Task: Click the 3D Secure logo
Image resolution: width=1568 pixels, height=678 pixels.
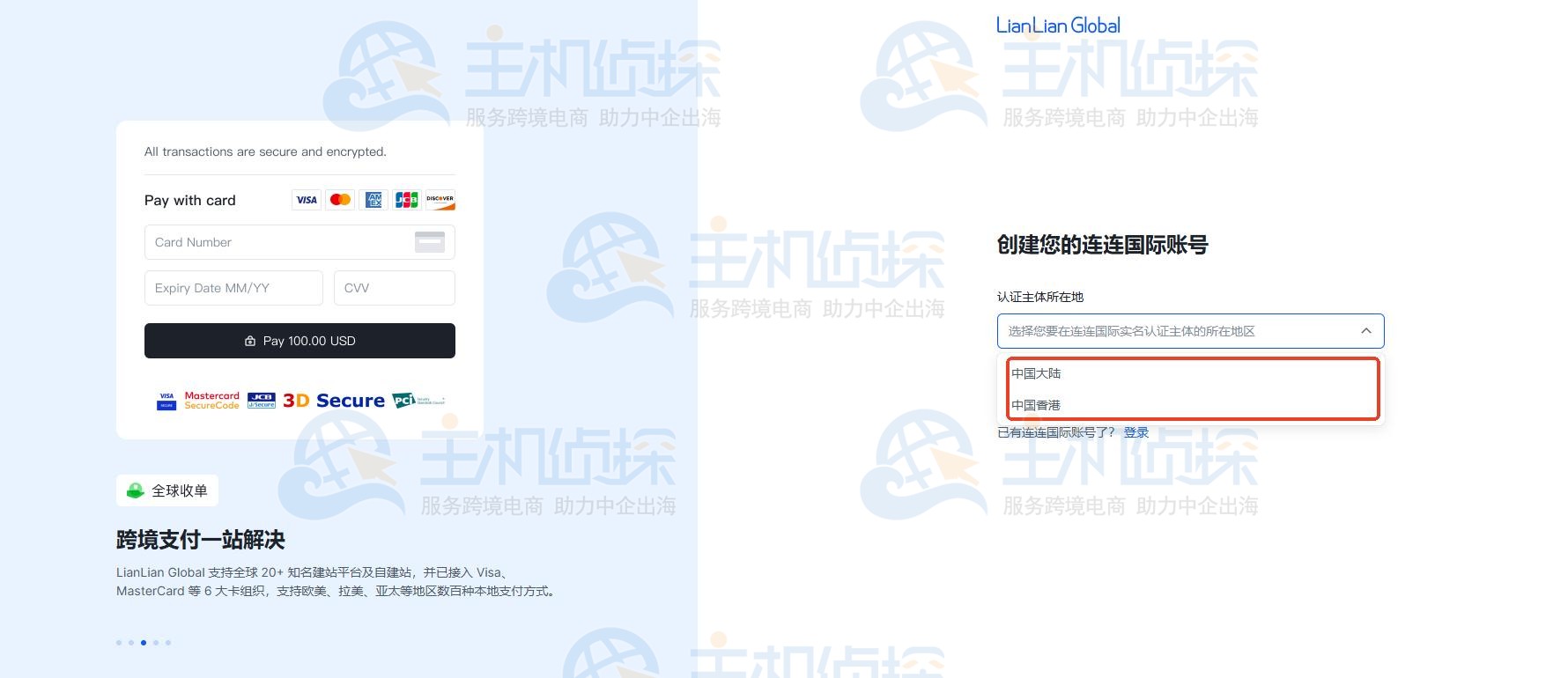Action: [x=334, y=401]
